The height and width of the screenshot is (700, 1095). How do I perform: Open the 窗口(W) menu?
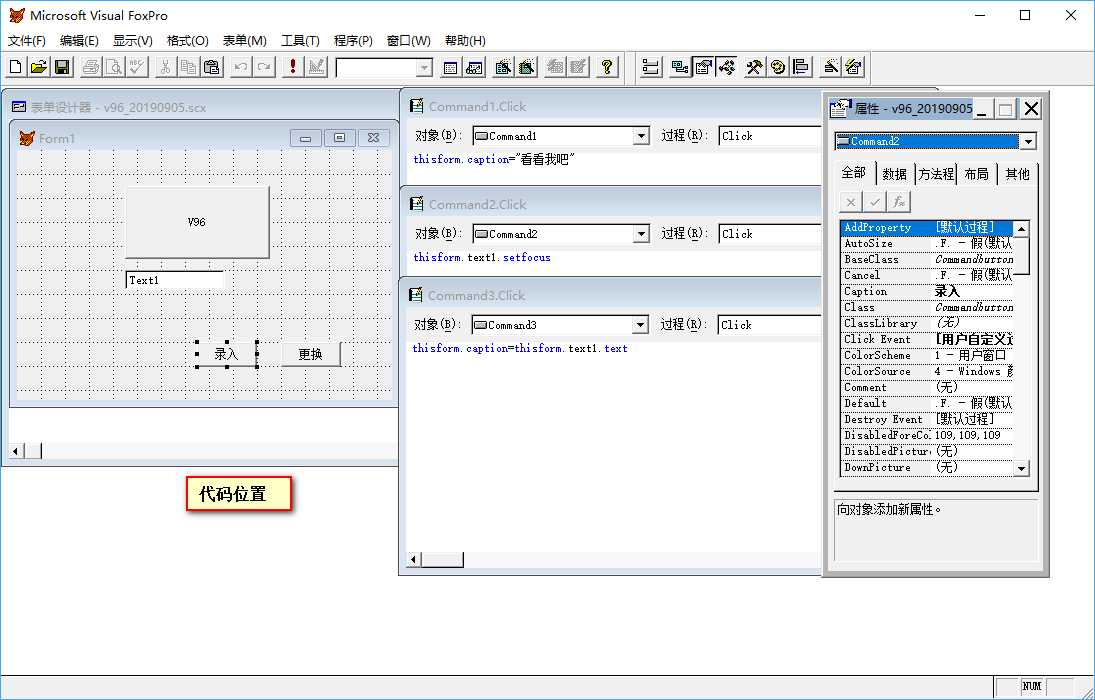coord(409,41)
